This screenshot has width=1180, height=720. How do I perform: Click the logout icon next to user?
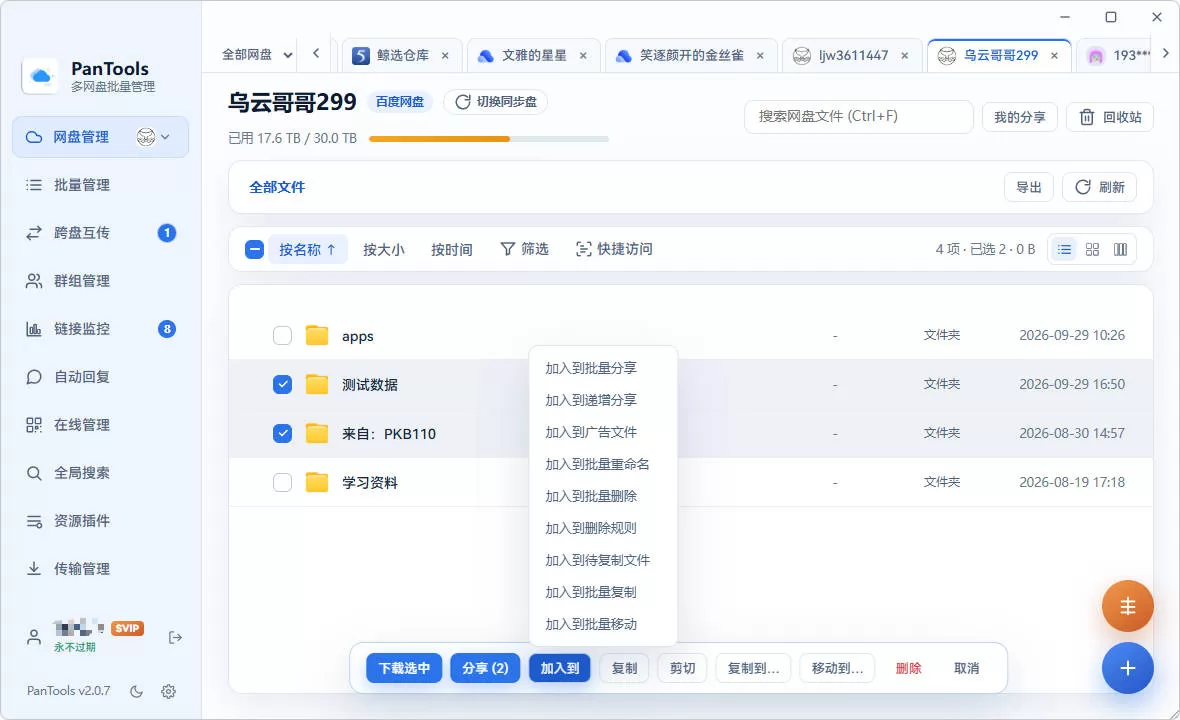pyautogui.click(x=175, y=637)
